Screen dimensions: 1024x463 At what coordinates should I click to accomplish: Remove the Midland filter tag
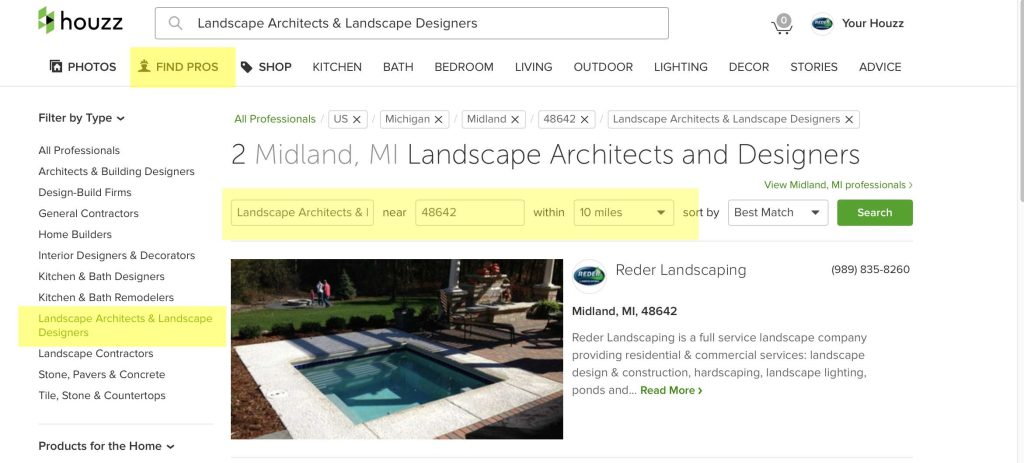(x=515, y=120)
